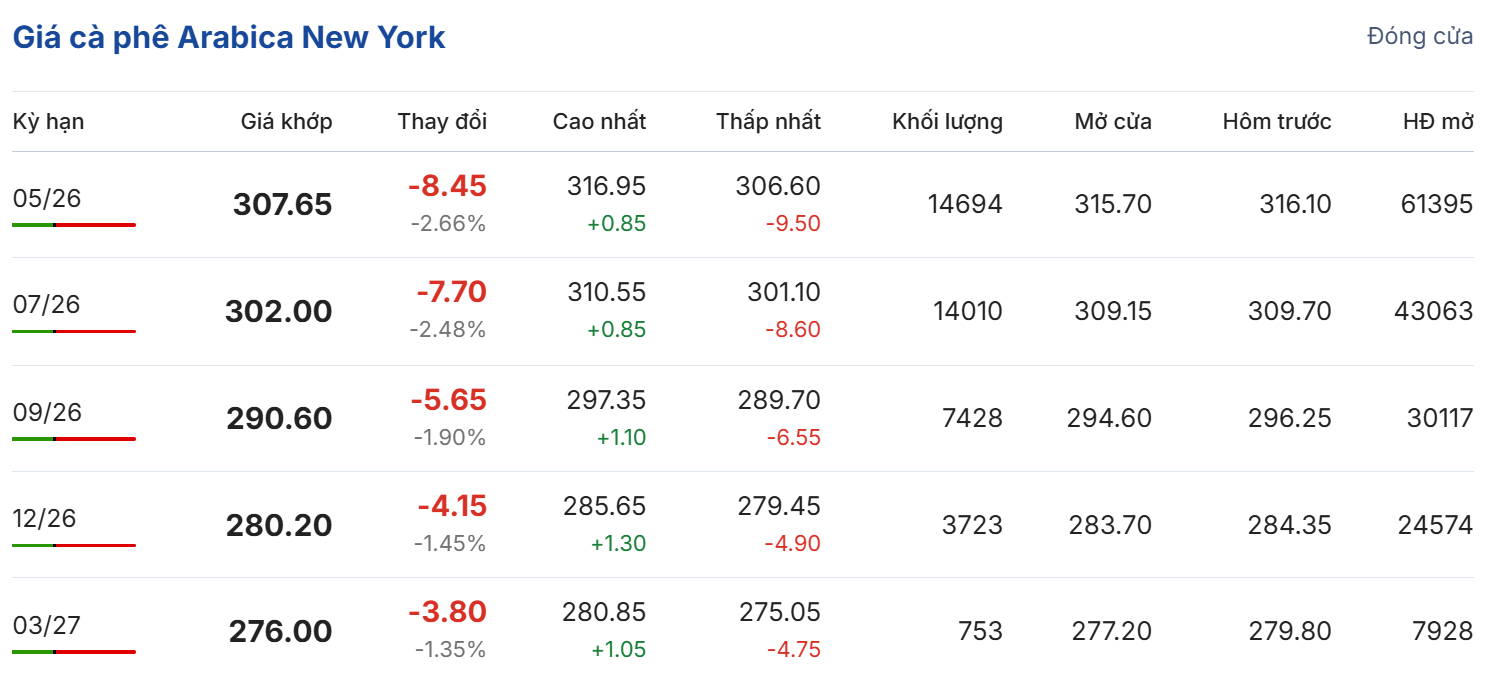Select the -5.65 change value for 09/26
This screenshot has height=682, width=1502.
pos(448,400)
